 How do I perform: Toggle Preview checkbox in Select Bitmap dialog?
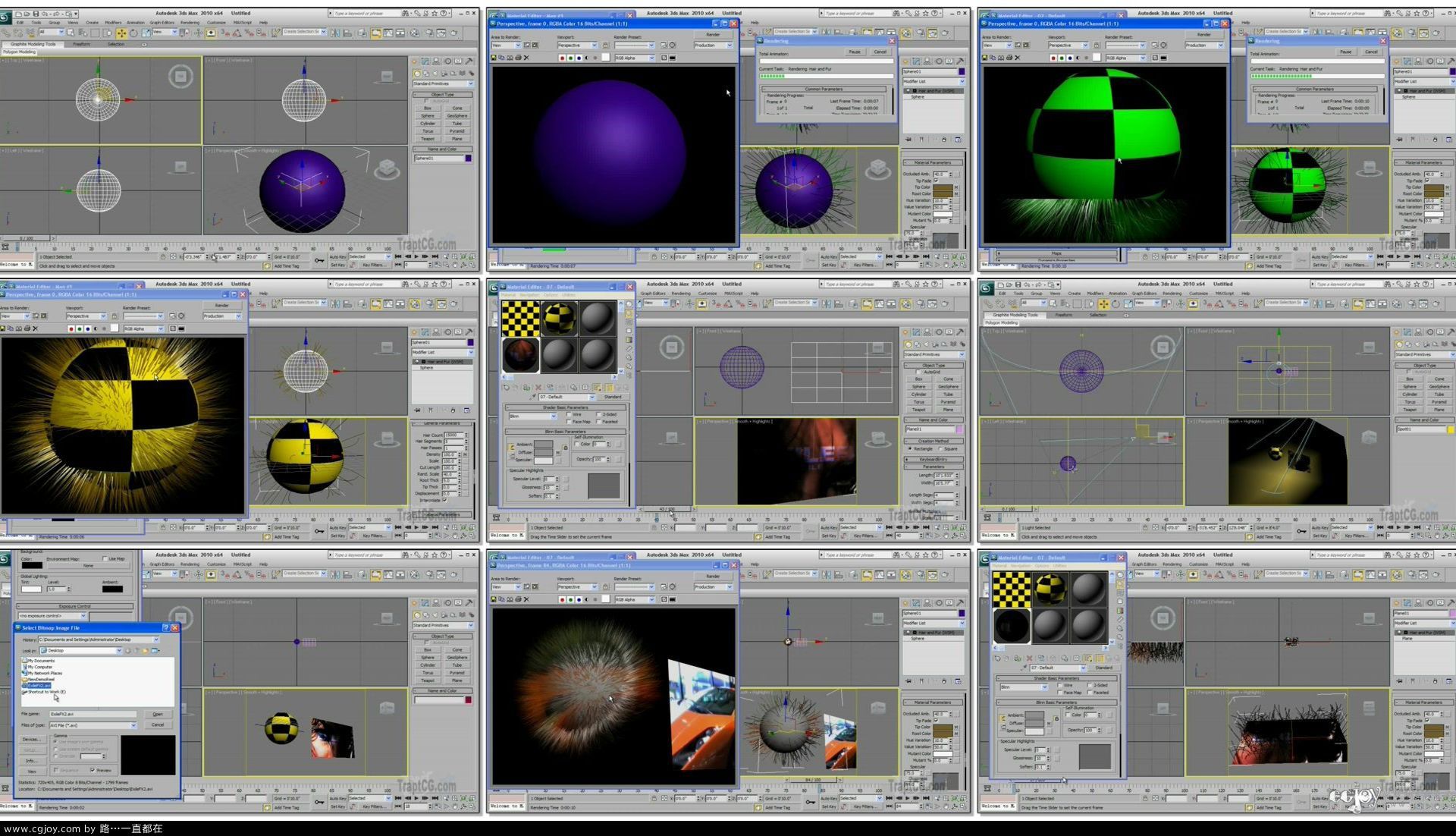93,770
